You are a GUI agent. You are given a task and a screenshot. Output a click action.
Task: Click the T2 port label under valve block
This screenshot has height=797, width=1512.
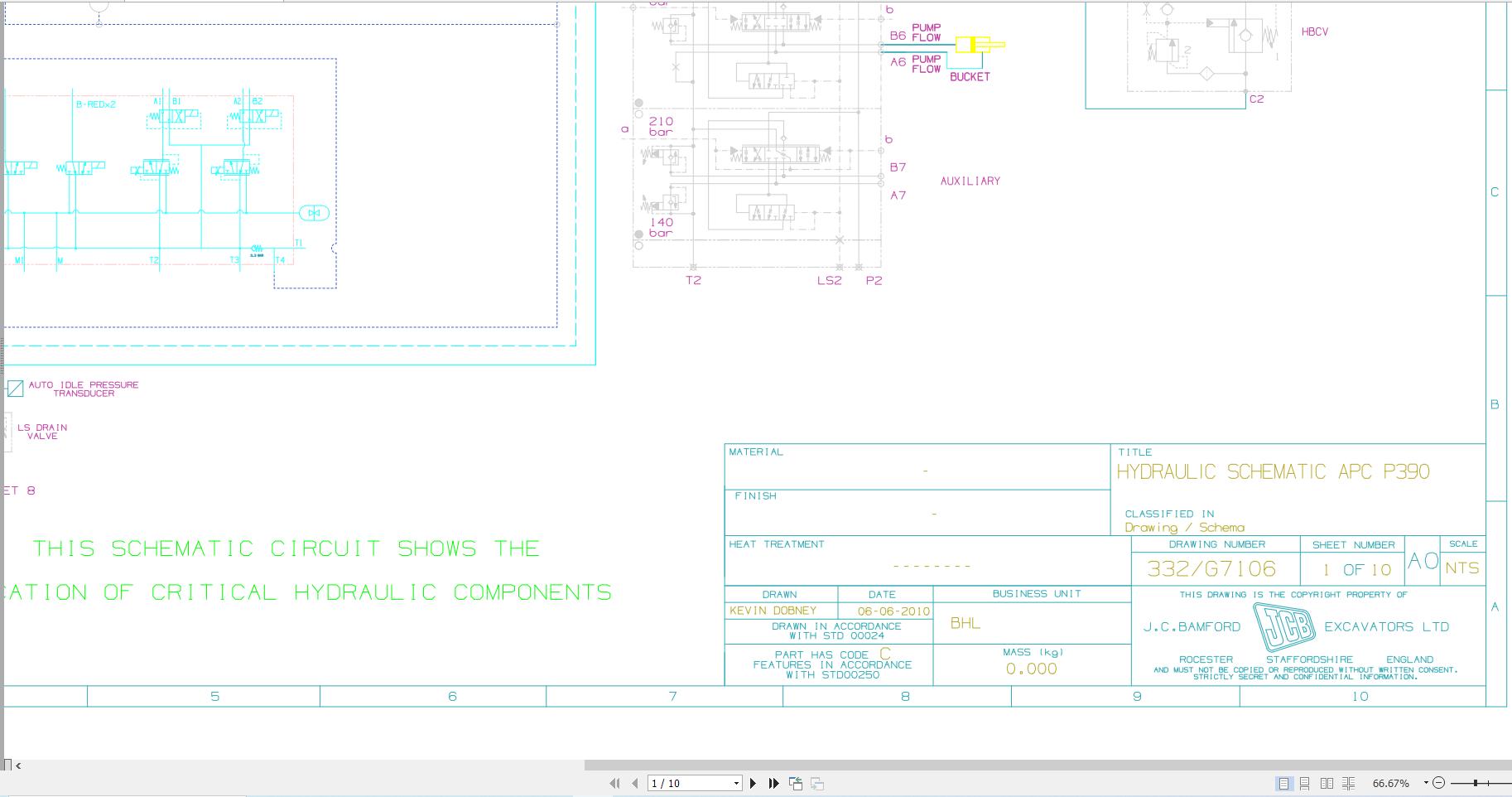pyautogui.click(x=693, y=281)
